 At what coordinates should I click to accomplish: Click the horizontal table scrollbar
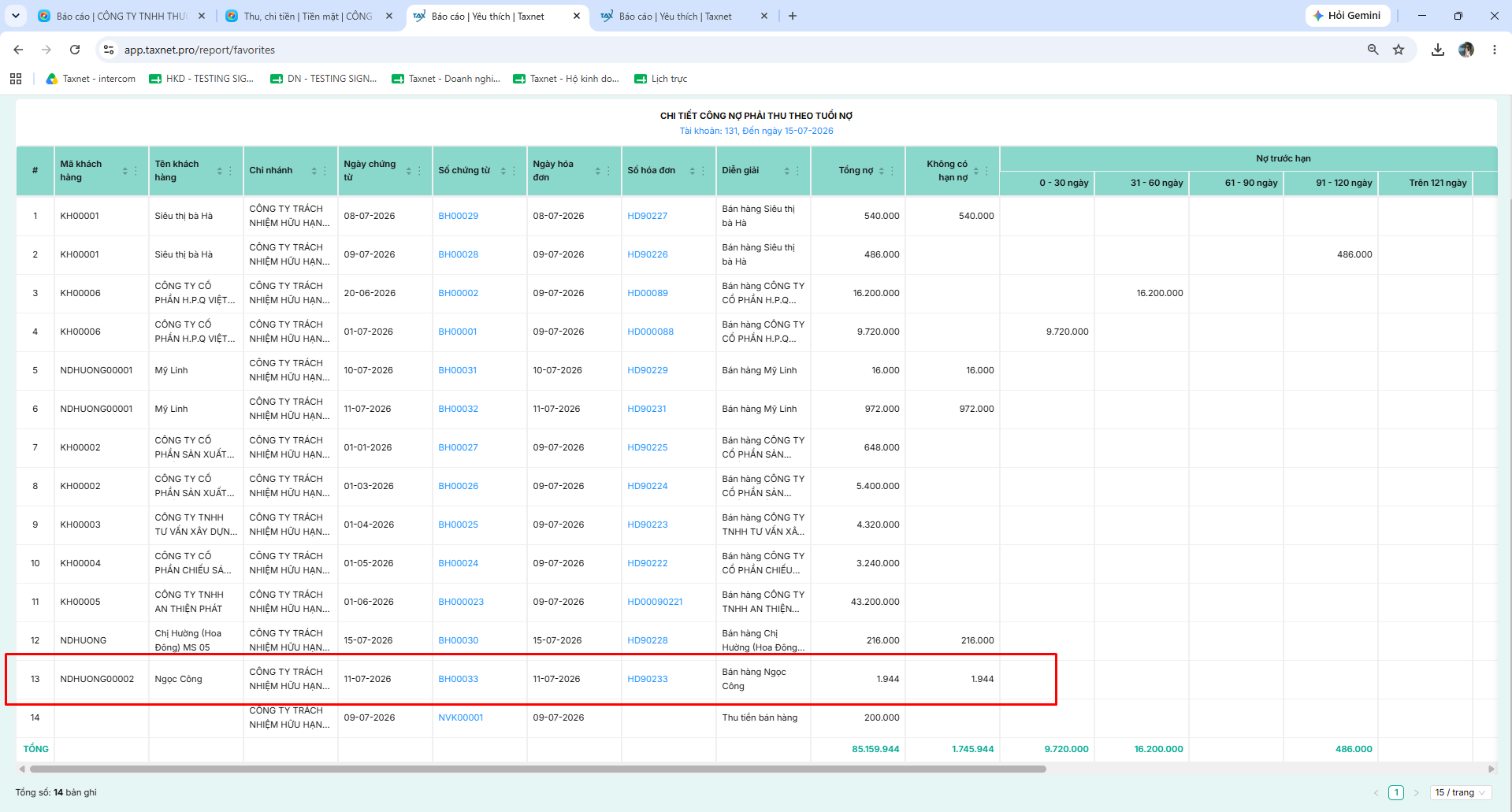[537, 769]
